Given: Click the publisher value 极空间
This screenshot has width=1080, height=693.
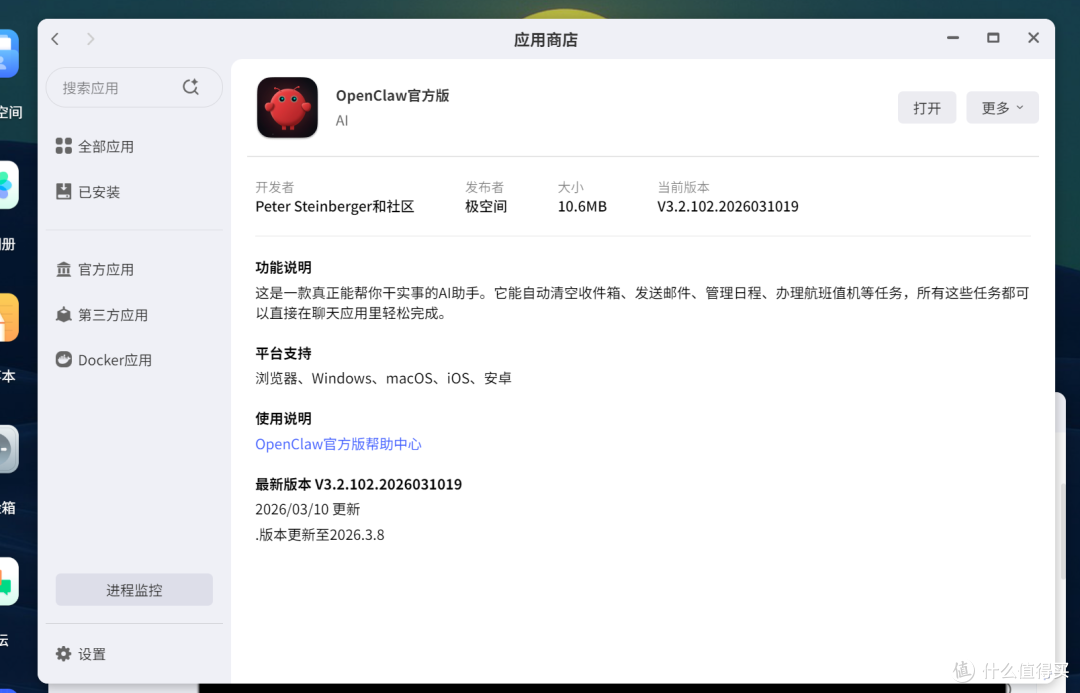Looking at the screenshot, I should [486, 207].
